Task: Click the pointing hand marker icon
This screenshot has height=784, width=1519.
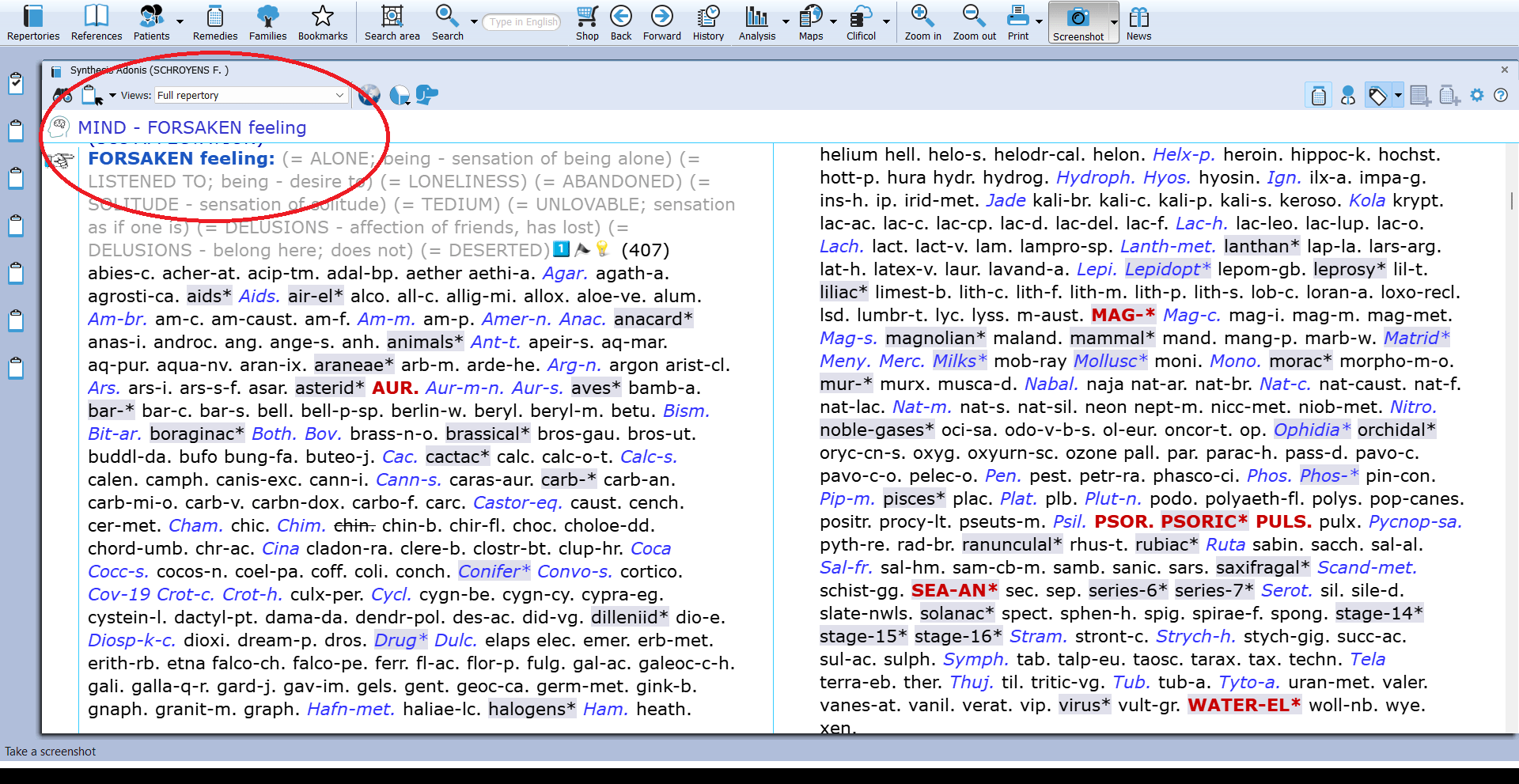Action: (x=62, y=161)
